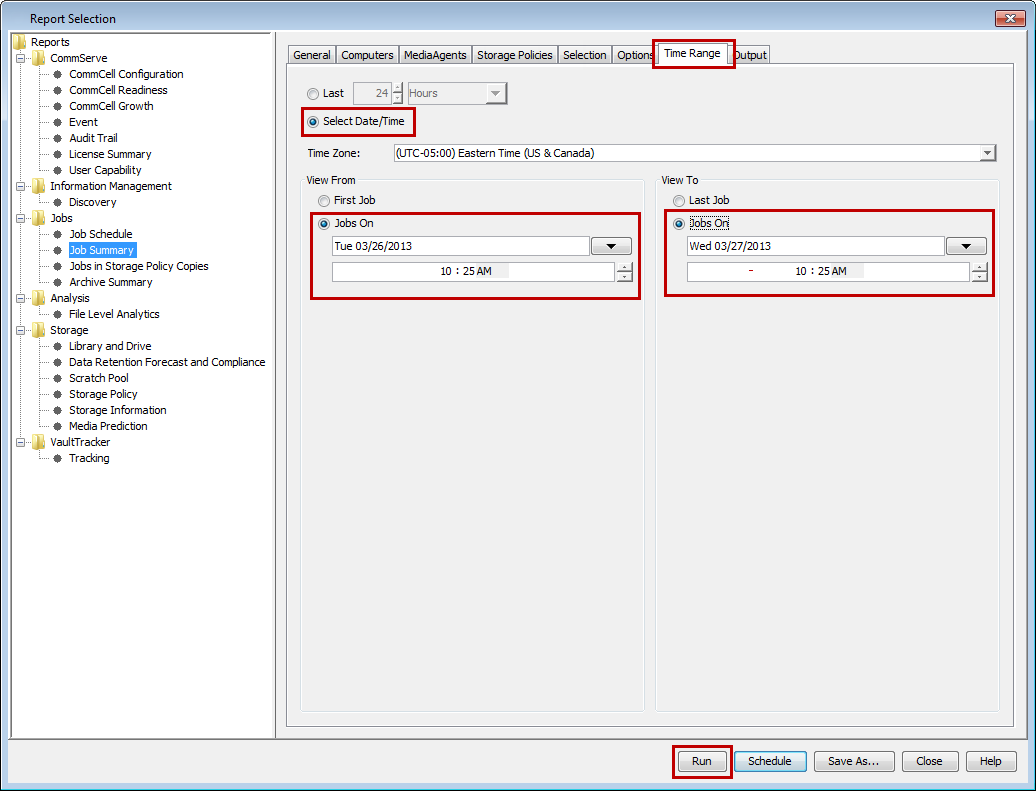
Task: Click the Information Management folder icon
Action: 39,186
